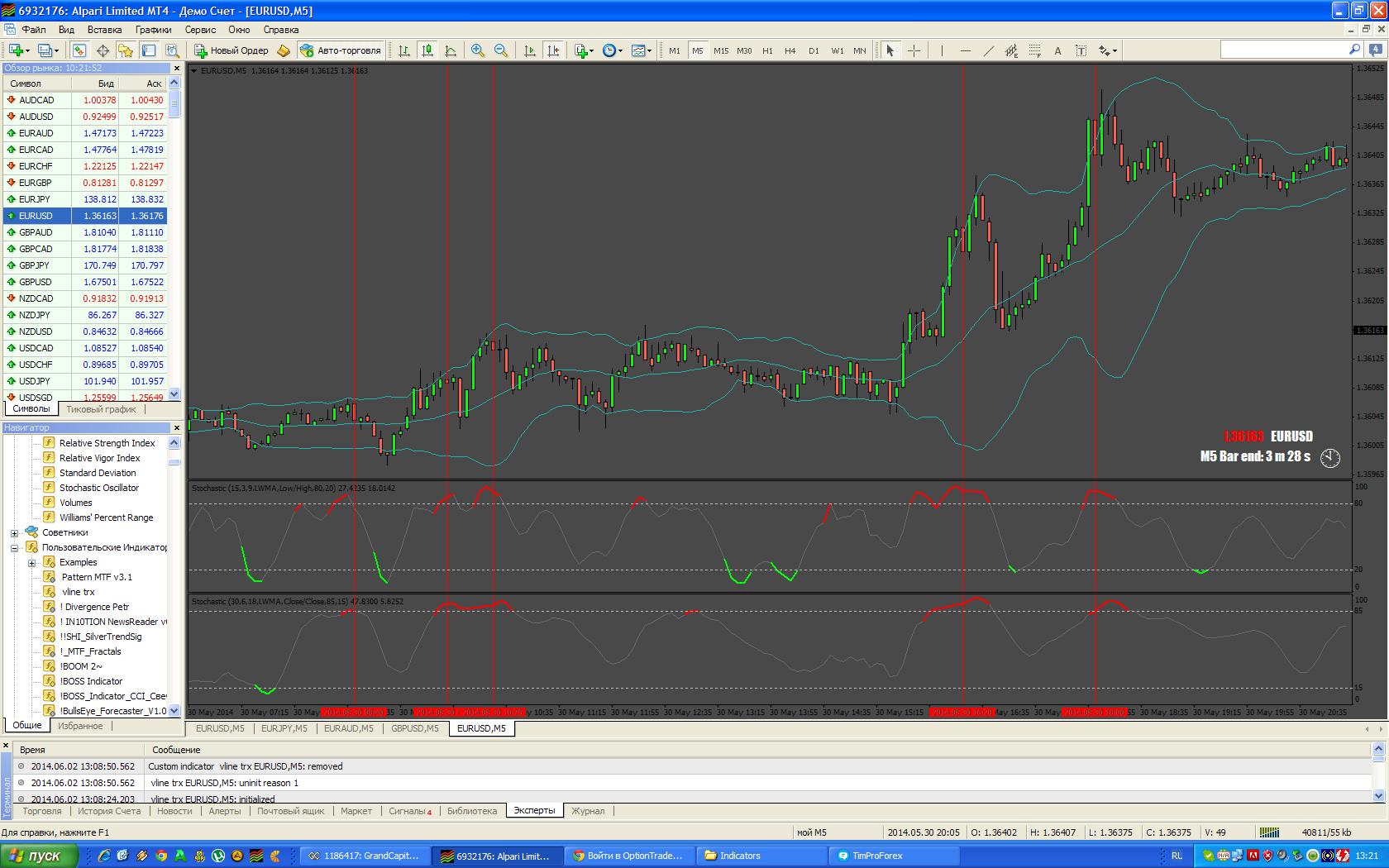Open the Графики menu

(x=153, y=30)
